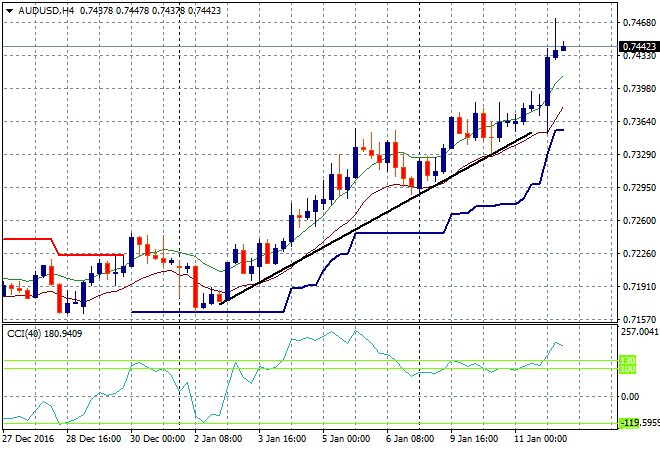
Task: Click the 0.73290 price scale value
Action: coord(639,154)
